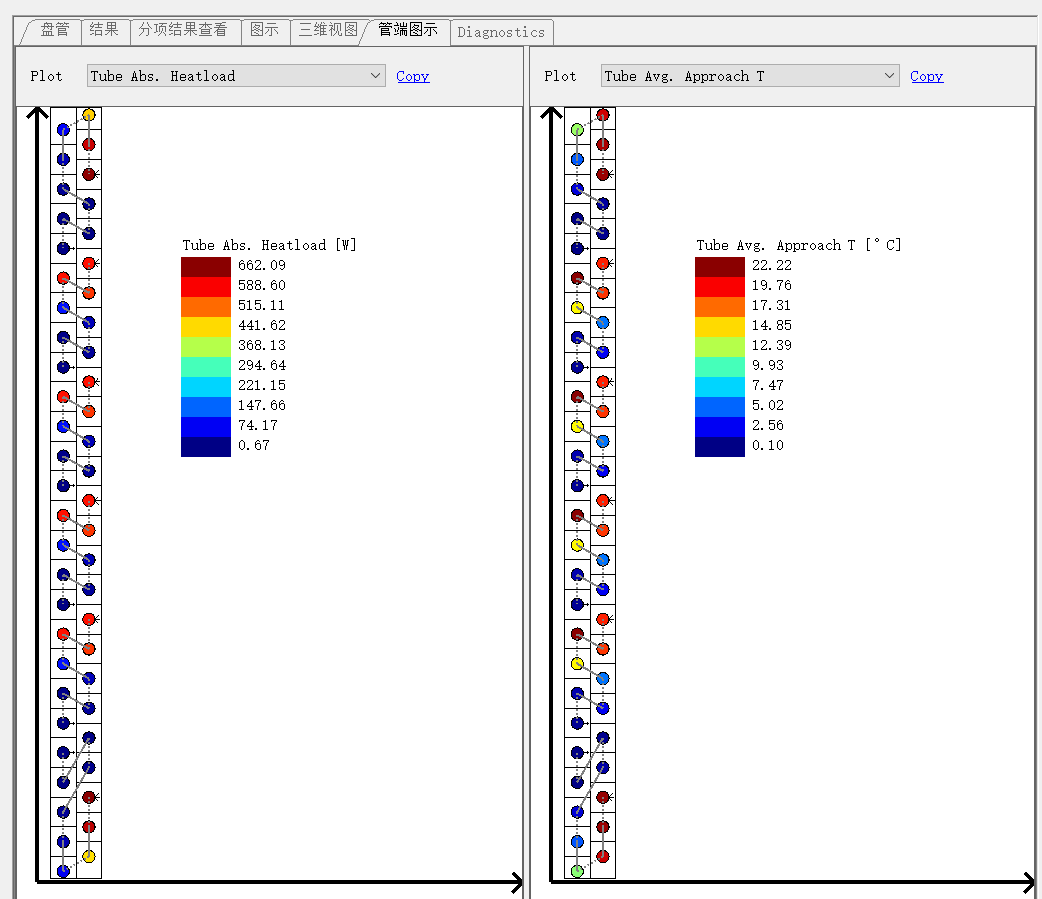Click the 294.64 aqua heatload swatch
This screenshot has height=899, width=1042.
click(206, 366)
